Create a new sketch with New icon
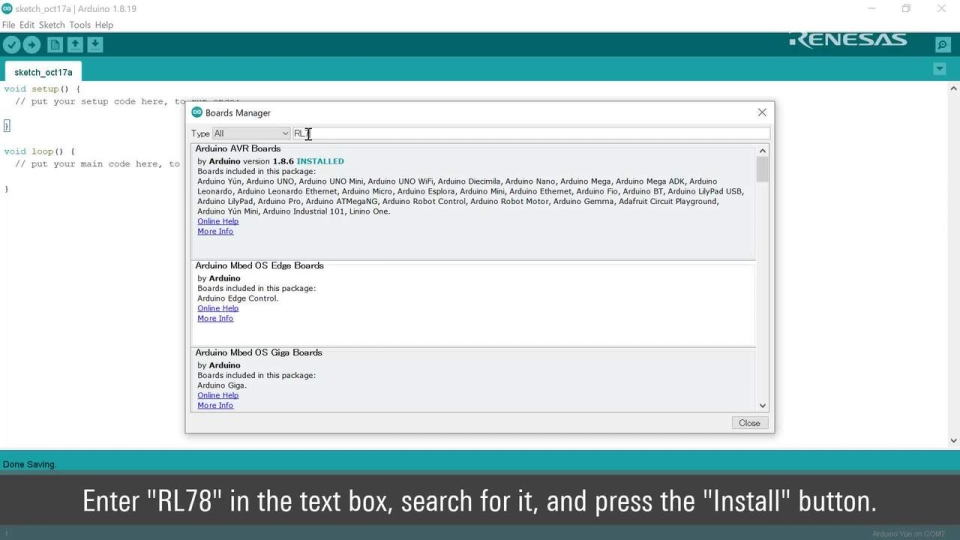 coord(55,45)
